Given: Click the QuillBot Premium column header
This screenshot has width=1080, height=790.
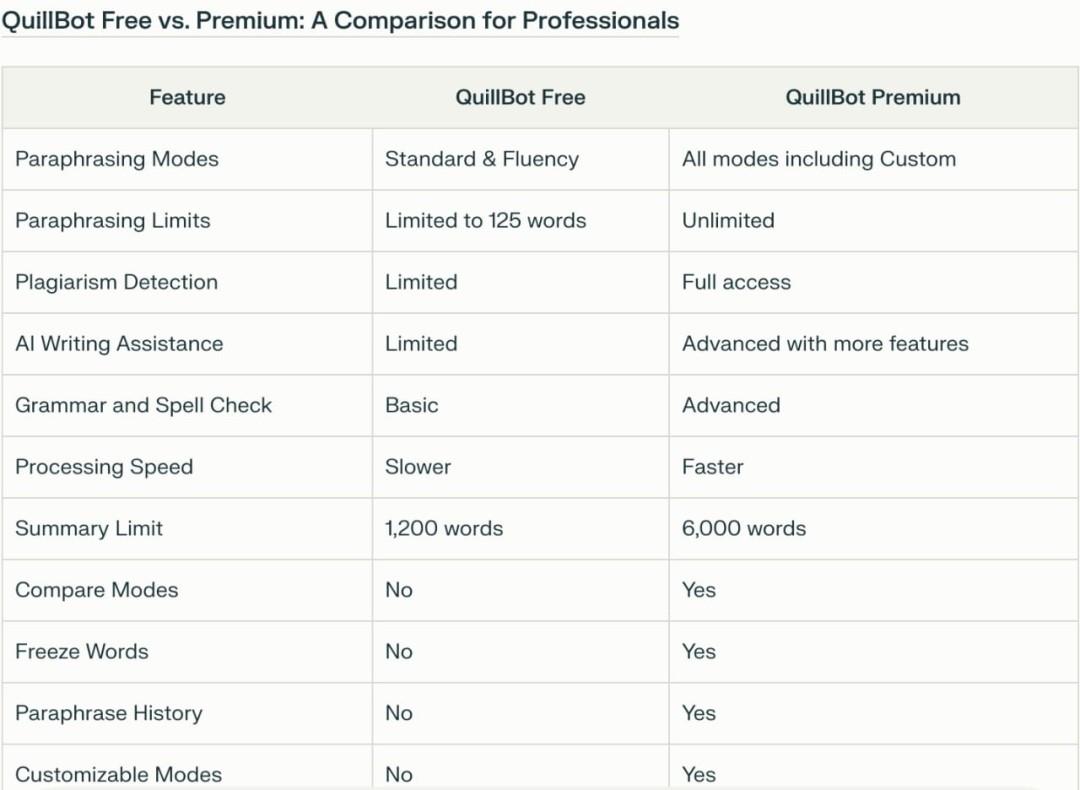Looking at the screenshot, I should coord(872,97).
